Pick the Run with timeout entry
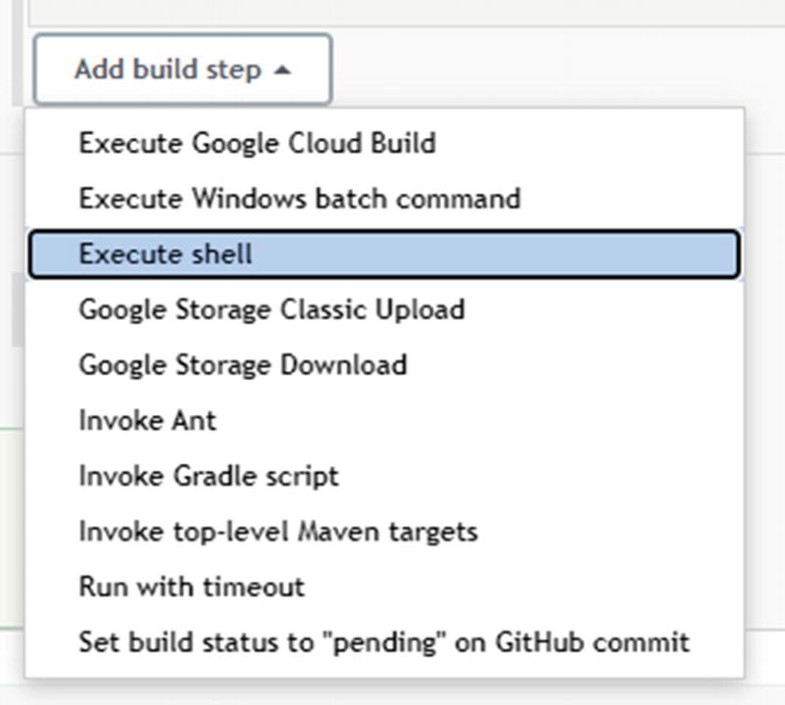 click(x=191, y=586)
